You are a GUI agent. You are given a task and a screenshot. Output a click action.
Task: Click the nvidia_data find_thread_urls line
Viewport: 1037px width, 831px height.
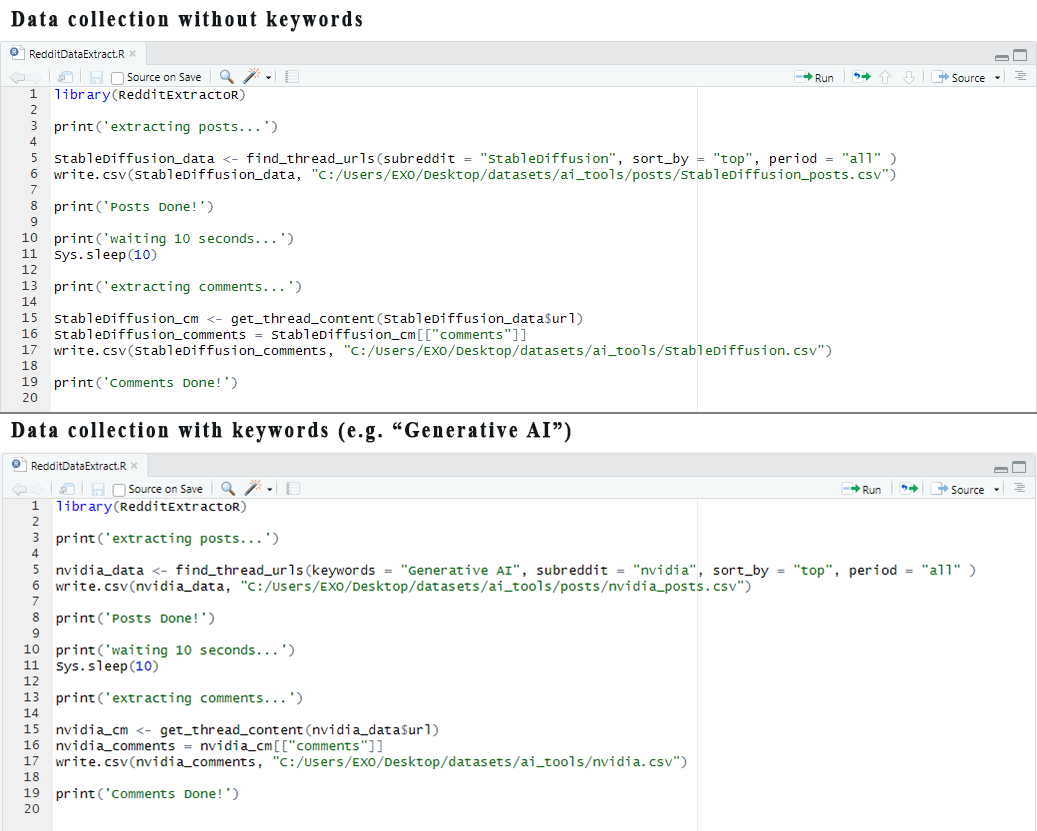[515, 571]
